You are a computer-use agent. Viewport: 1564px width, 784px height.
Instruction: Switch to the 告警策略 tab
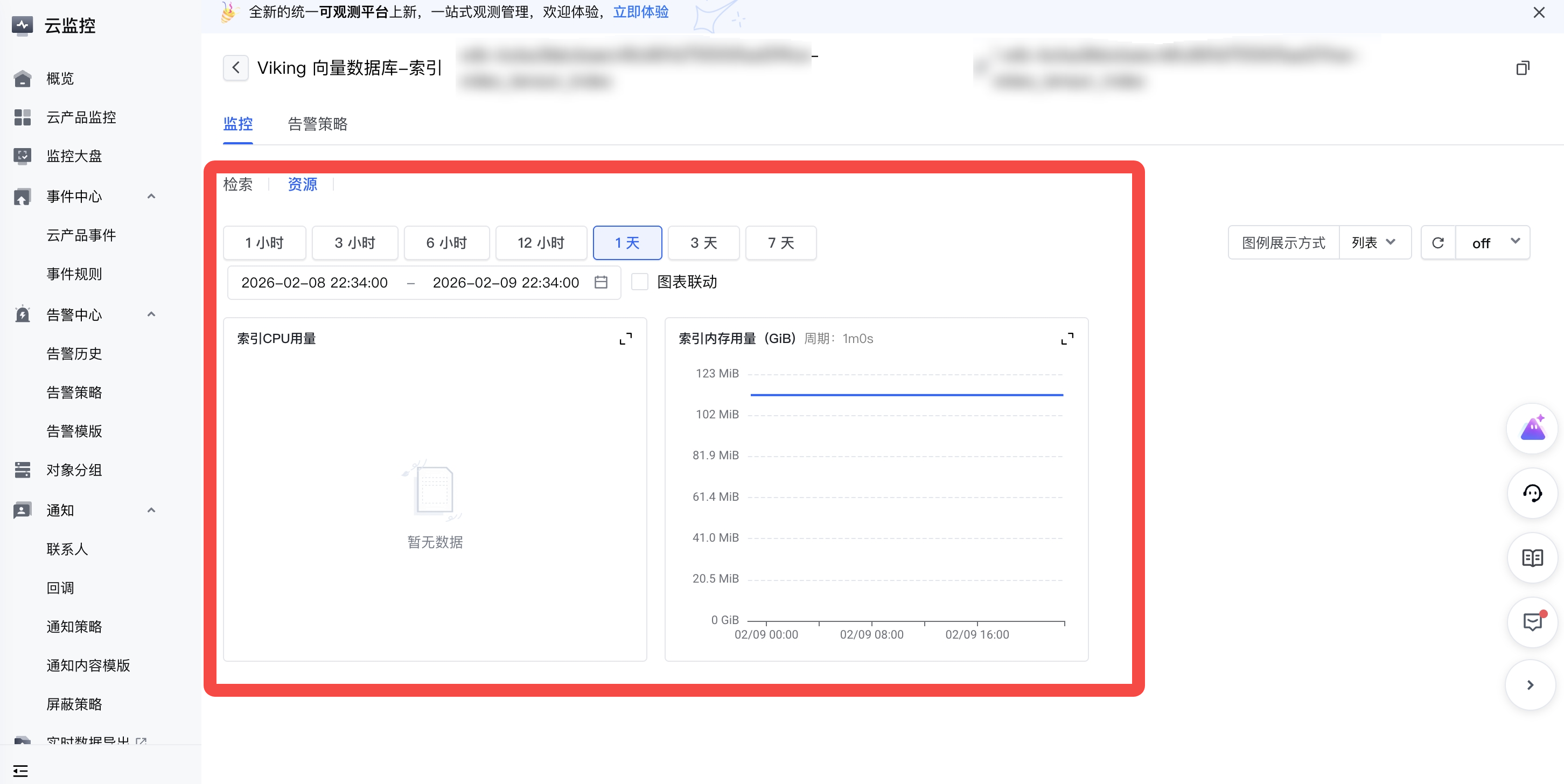click(317, 124)
